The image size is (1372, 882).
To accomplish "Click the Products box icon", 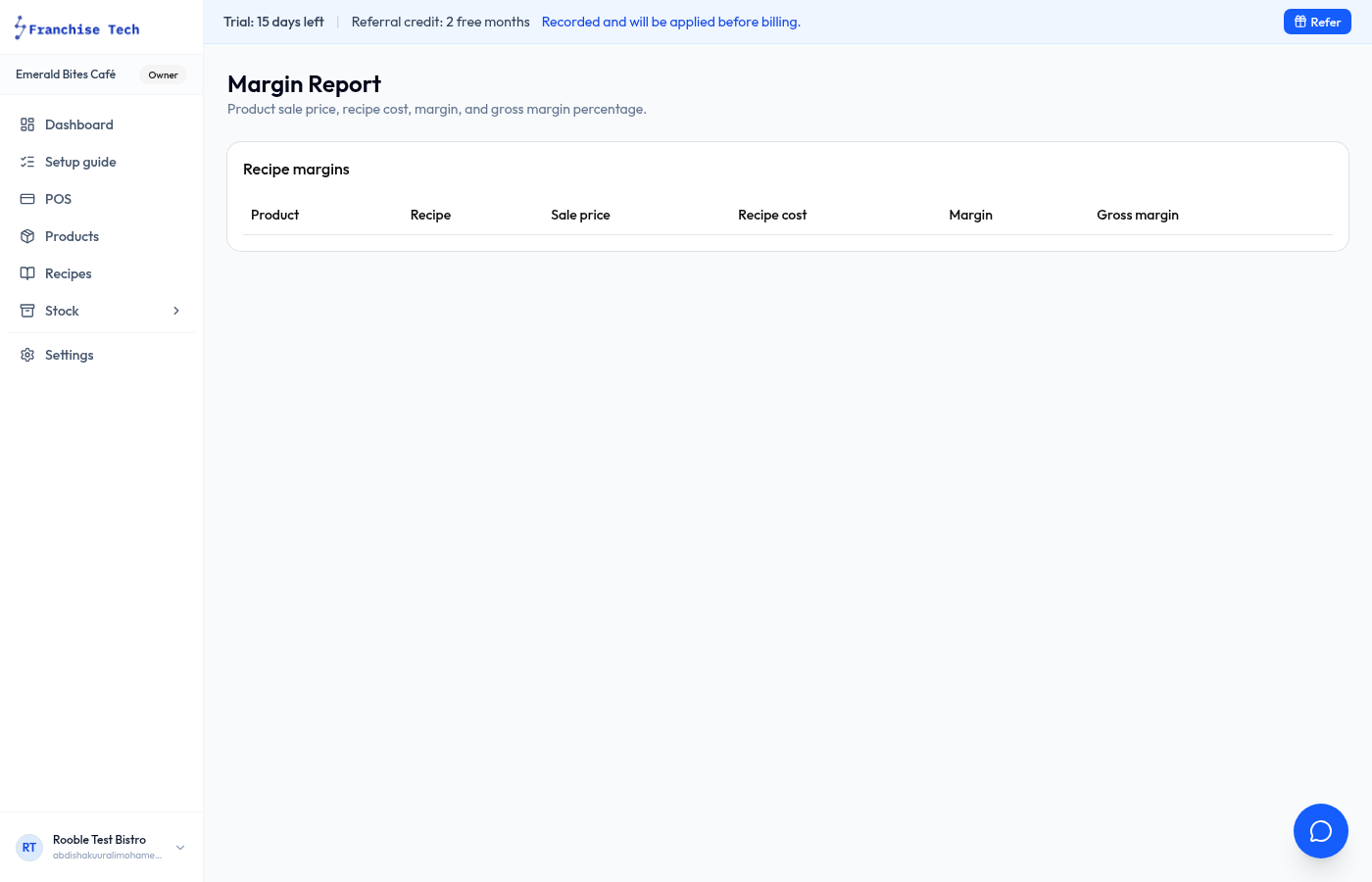I will 27,236.
